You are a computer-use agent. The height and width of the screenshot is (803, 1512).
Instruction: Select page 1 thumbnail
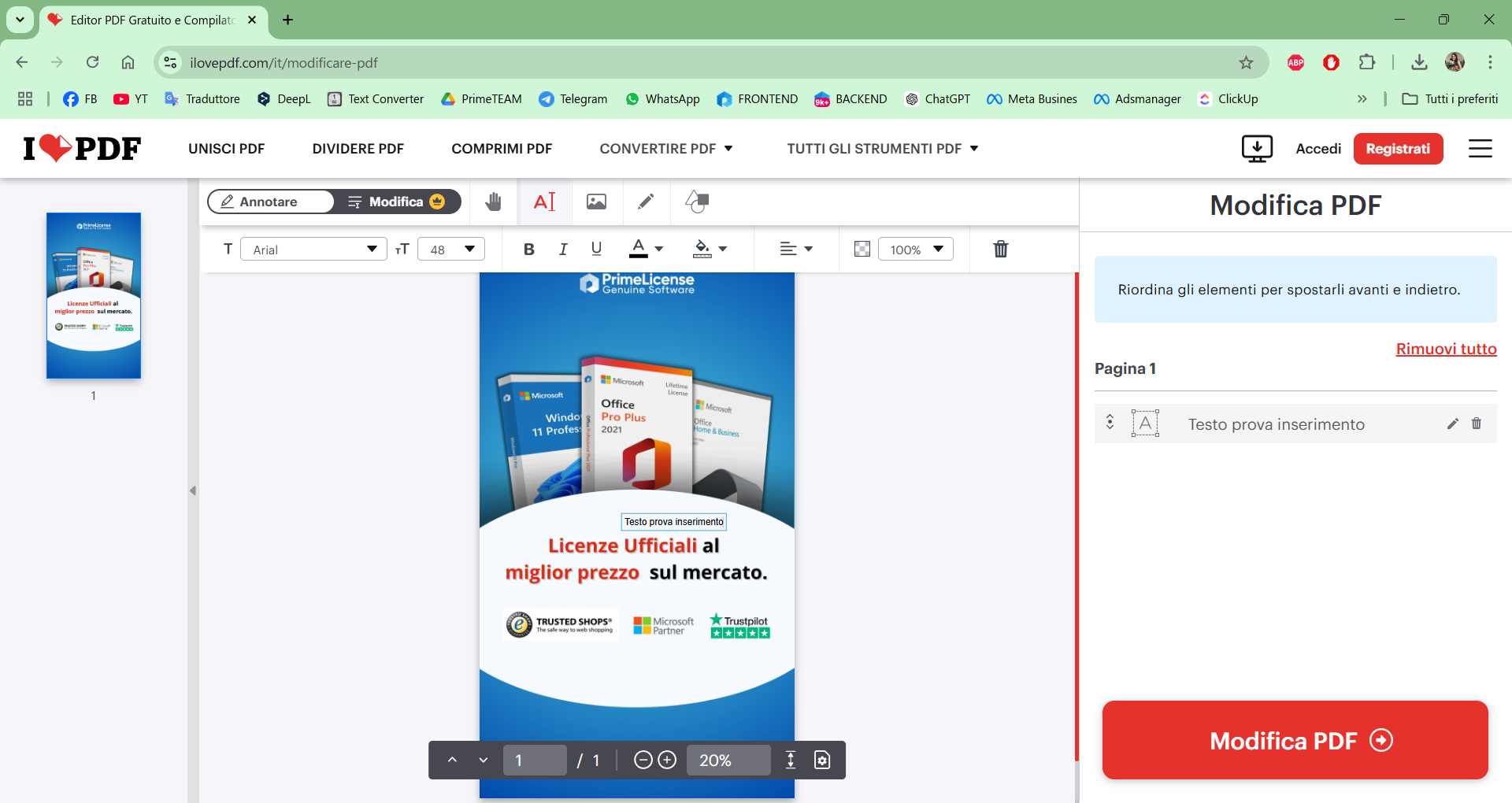coord(94,295)
